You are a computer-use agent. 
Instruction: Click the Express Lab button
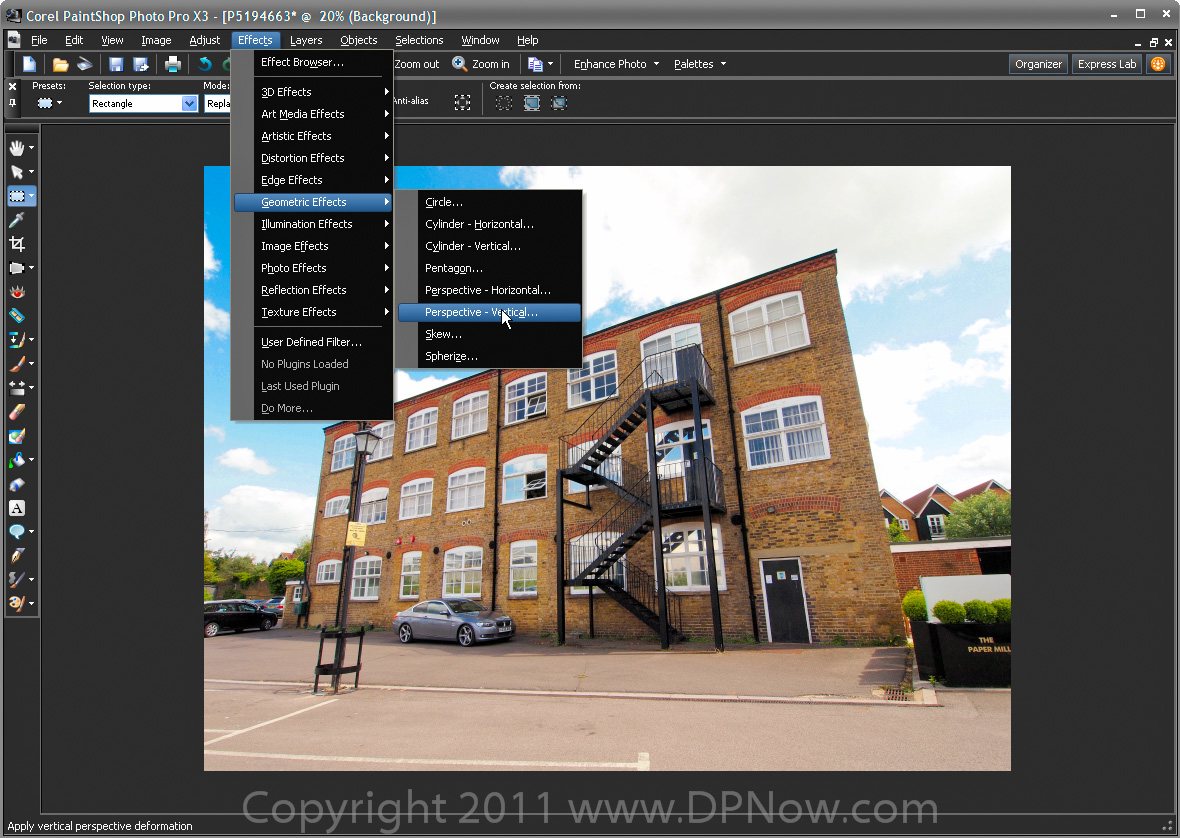pyautogui.click(x=1106, y=64)
